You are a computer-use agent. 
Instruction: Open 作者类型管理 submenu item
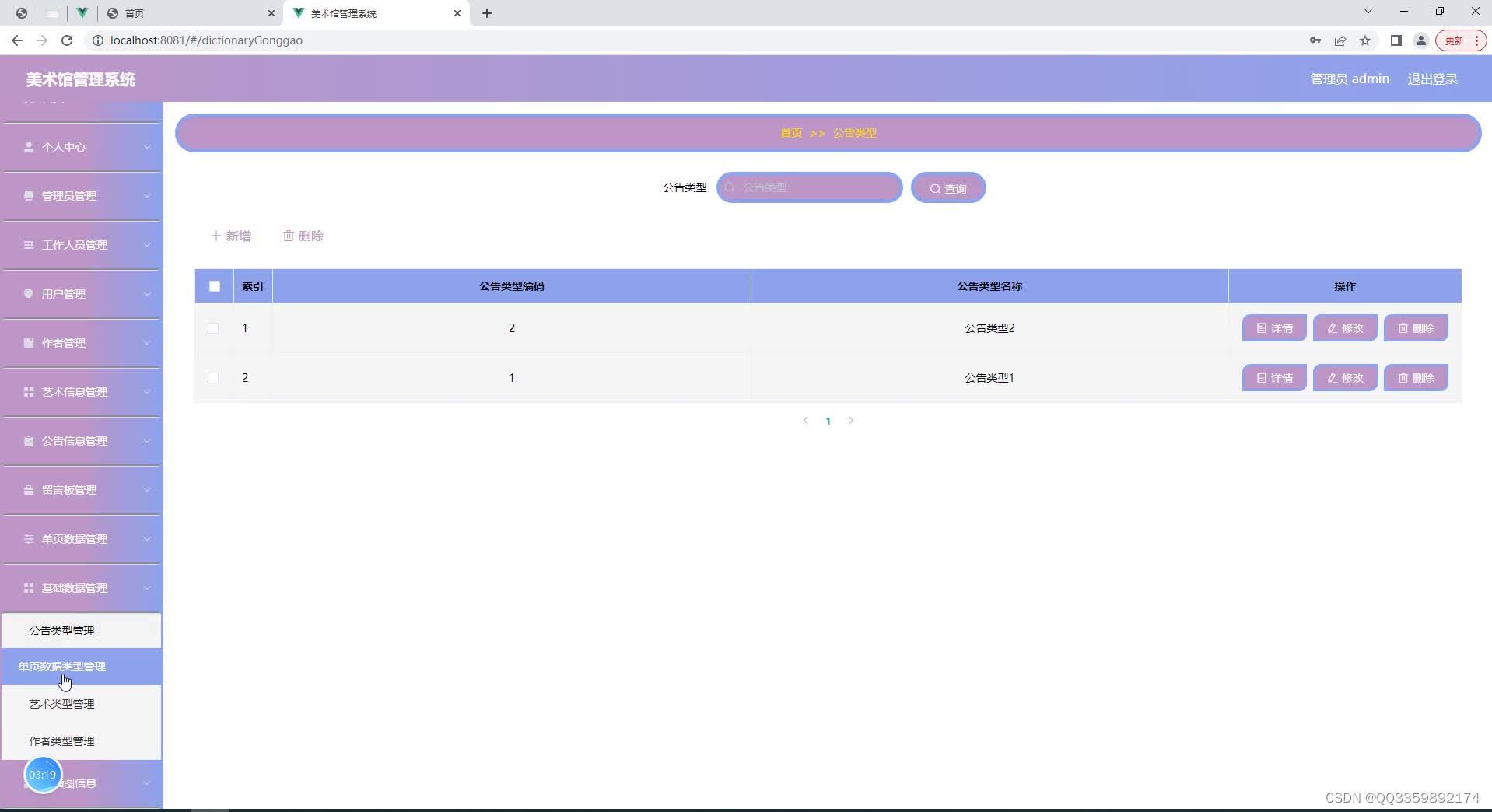81,741
